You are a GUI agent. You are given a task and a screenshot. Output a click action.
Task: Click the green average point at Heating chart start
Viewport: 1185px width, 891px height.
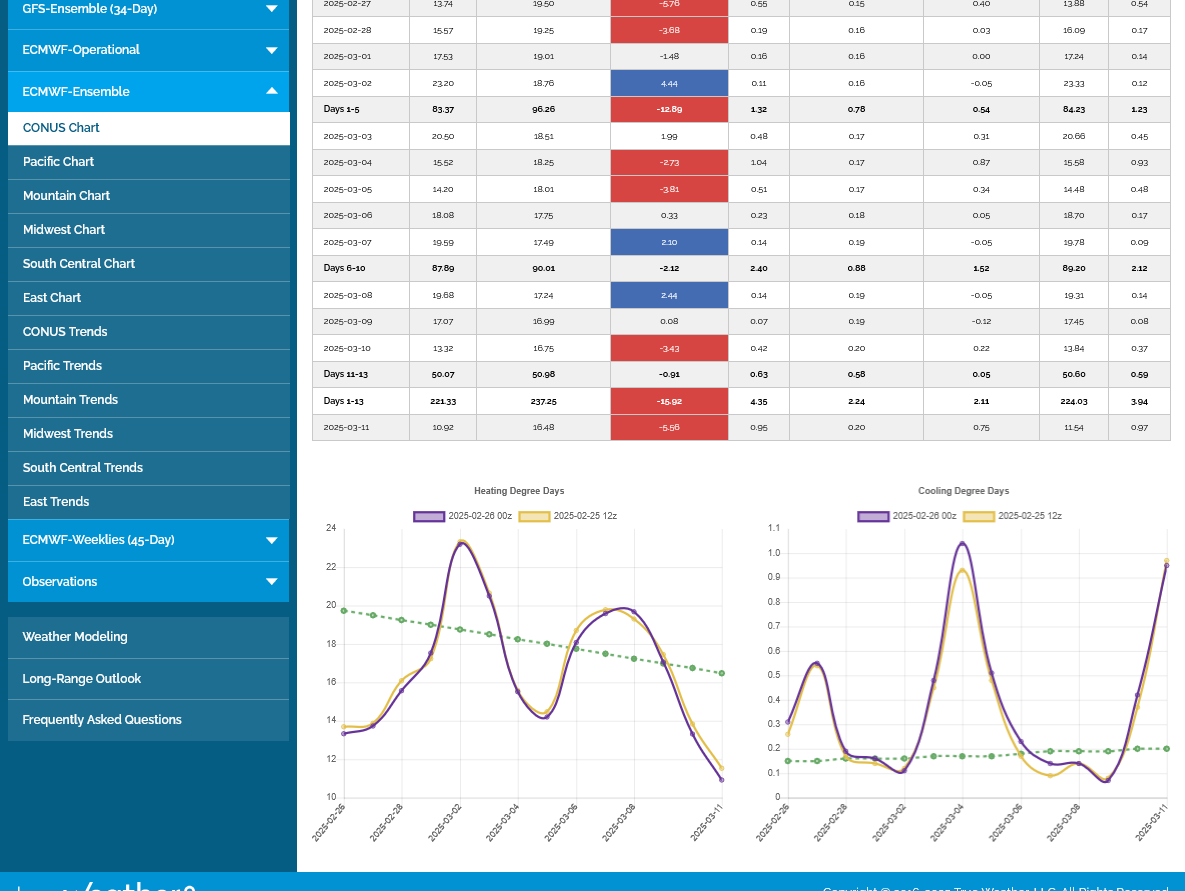[344, 611]
